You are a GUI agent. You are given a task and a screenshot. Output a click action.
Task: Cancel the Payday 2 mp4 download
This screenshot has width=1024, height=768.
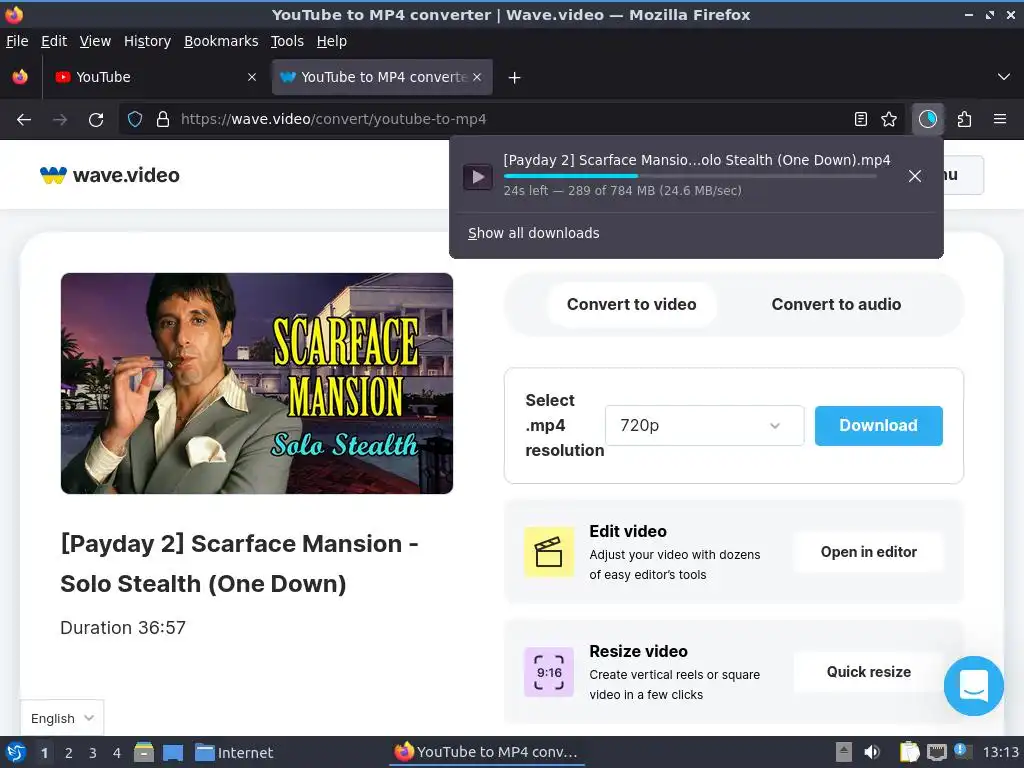point(915,176)
